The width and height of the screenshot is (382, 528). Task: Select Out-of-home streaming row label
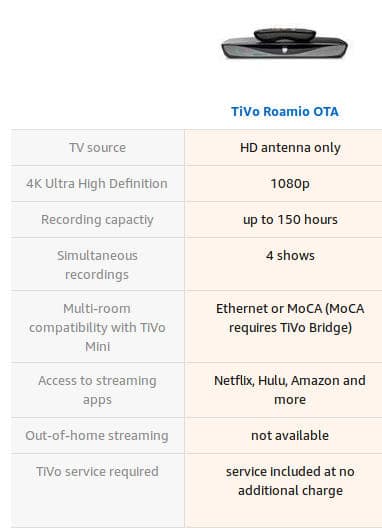(x=97, y=435)
